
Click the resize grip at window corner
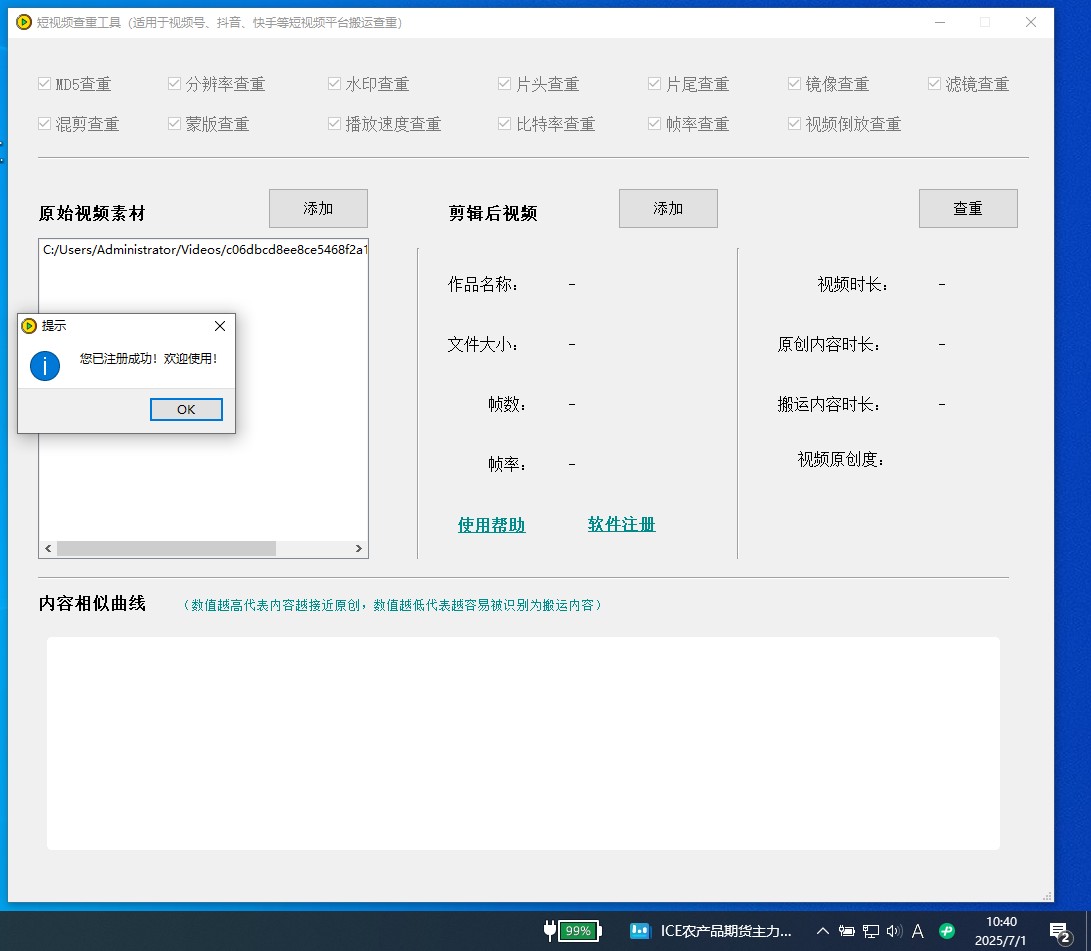(1047, 896)
